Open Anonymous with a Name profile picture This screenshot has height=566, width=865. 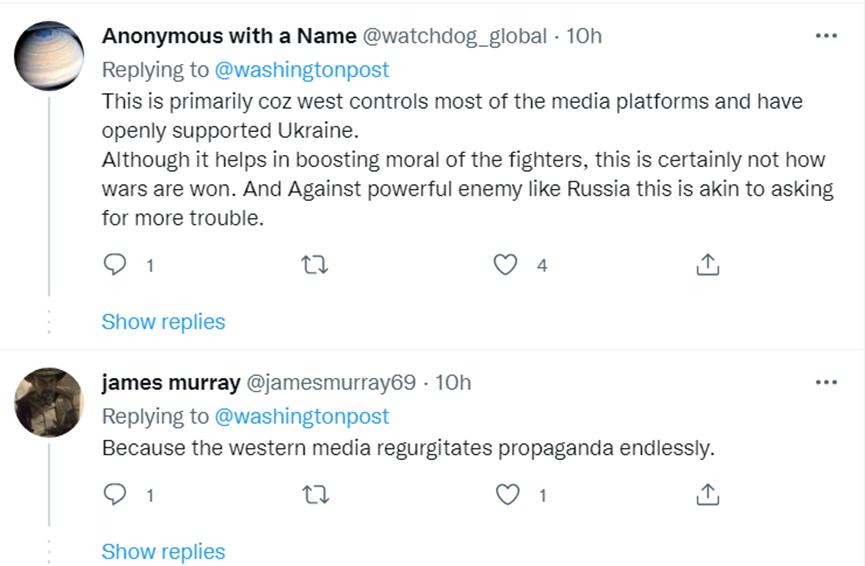(x=48, y=55)
